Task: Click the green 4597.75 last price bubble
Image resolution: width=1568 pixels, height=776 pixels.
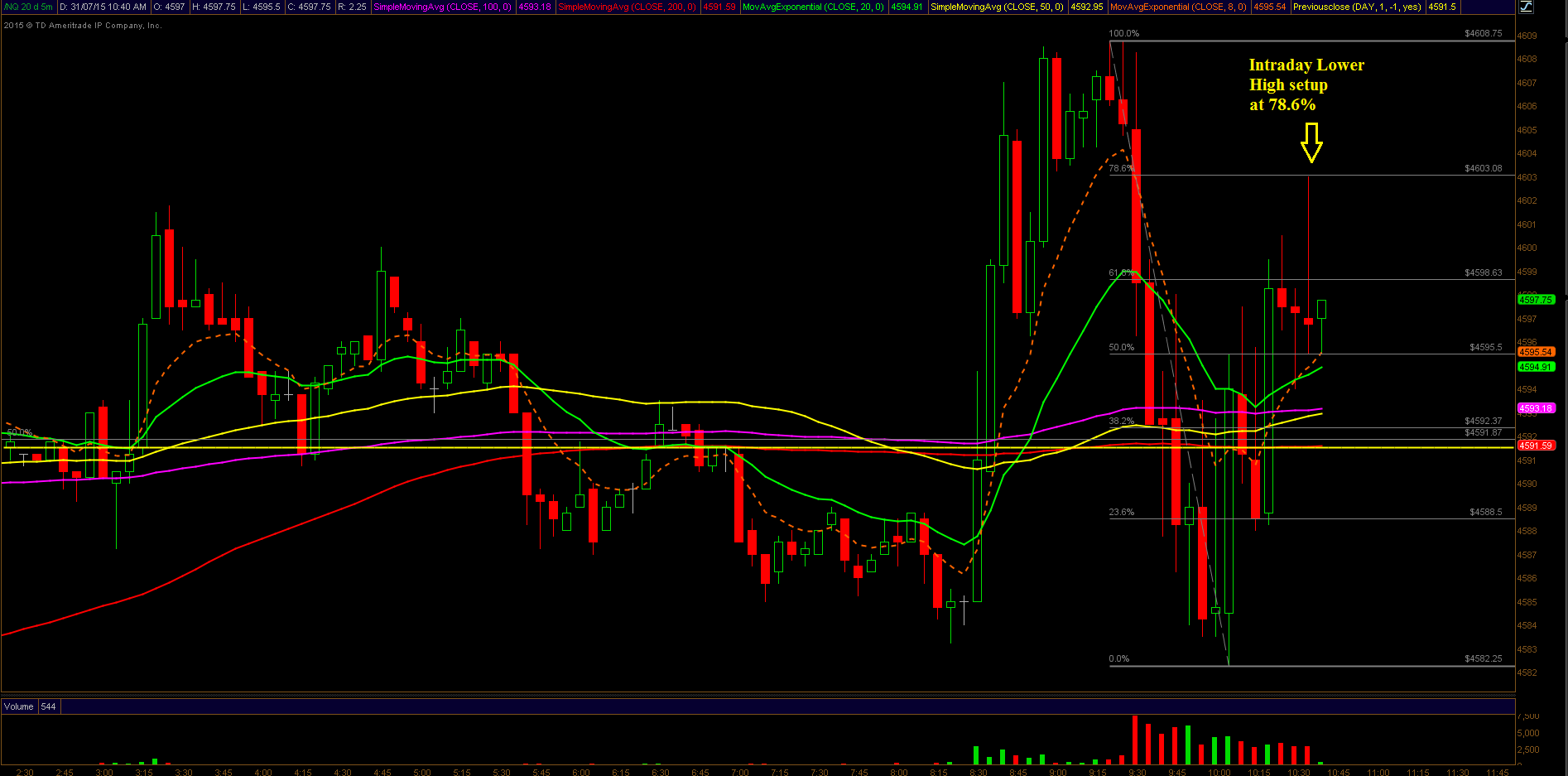Action: pyautogui.click(x=1536, y=300)
